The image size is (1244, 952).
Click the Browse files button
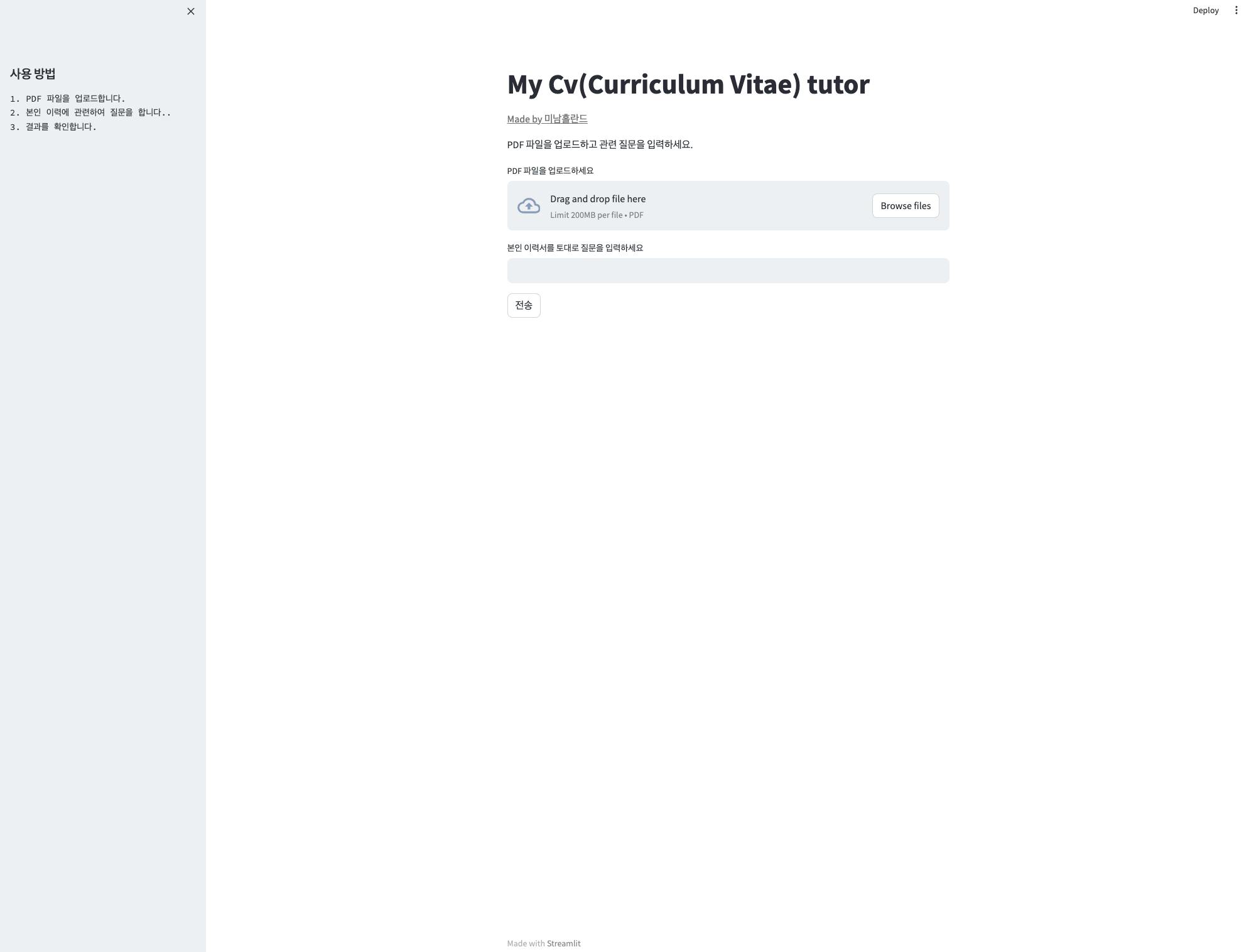(x=905, y=206)
